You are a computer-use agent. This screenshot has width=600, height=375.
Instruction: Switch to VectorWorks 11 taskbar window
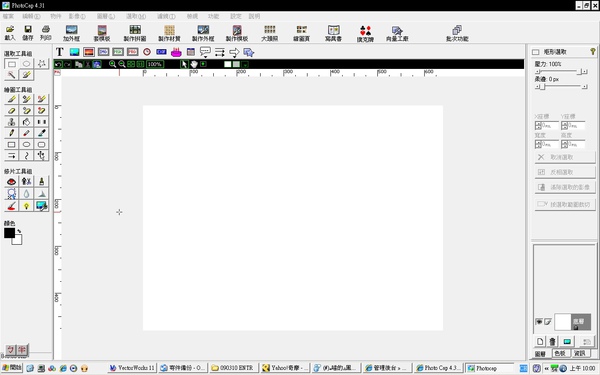point(132,368)
